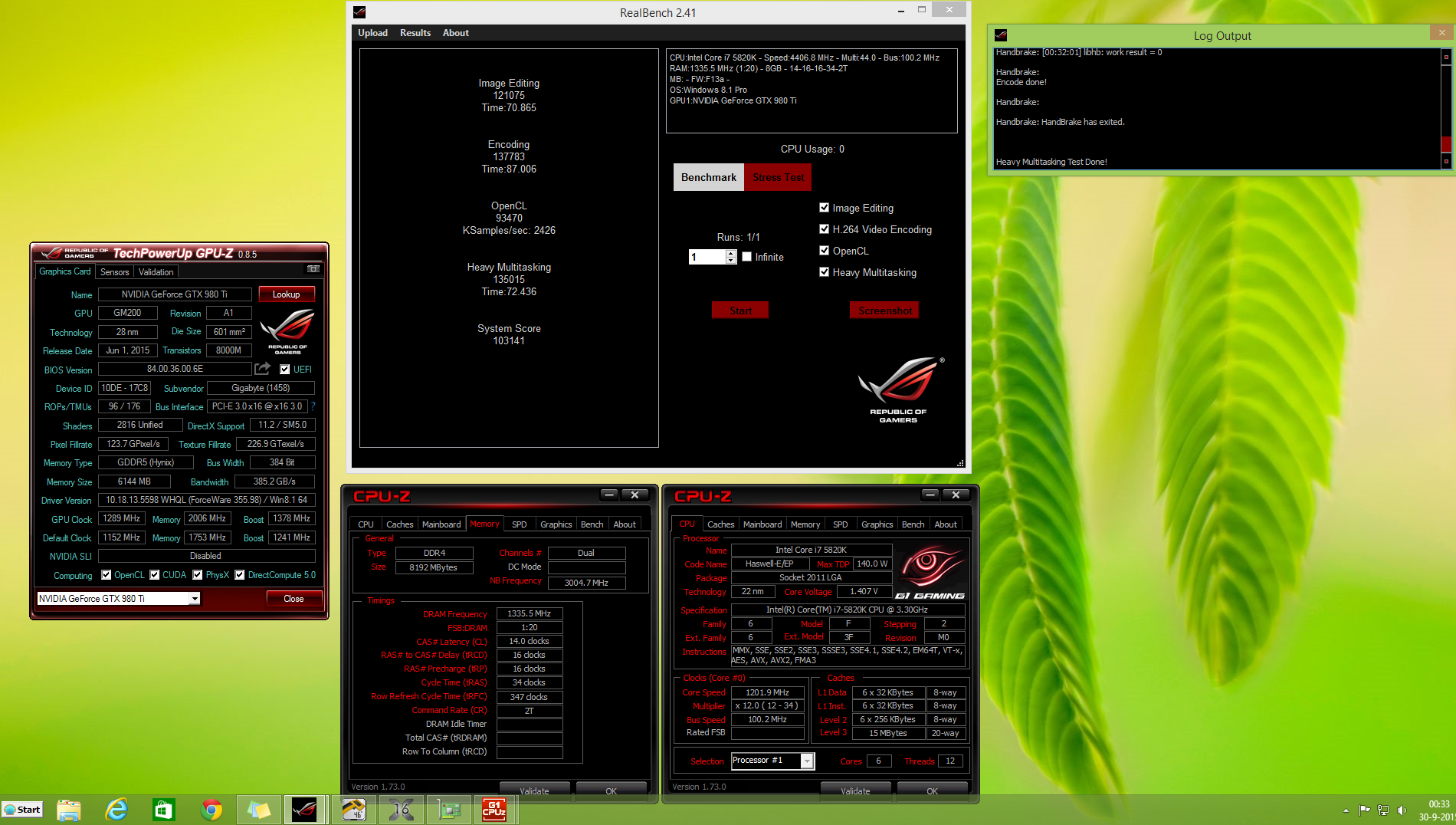Switch to the G1 CPU-Z taskbar icon
This screenshot has width=1456, height=825.
(x=495, y=810)
